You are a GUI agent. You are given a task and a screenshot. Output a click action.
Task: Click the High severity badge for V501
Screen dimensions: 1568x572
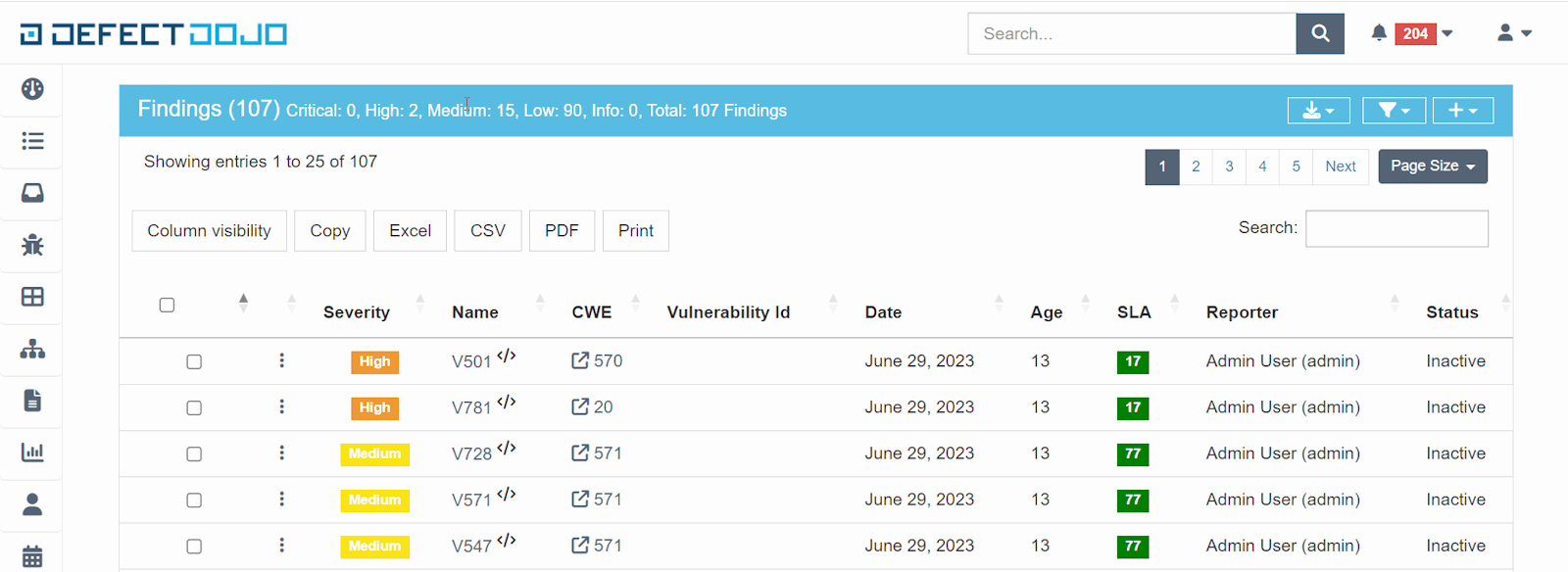point(374,361)
